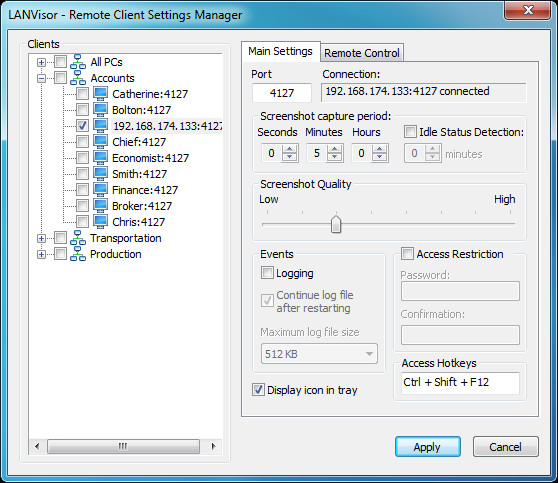Enable Idle Status Detection checkbox
This screenshot has width=558, height=483.
click(x=410, y=132)
